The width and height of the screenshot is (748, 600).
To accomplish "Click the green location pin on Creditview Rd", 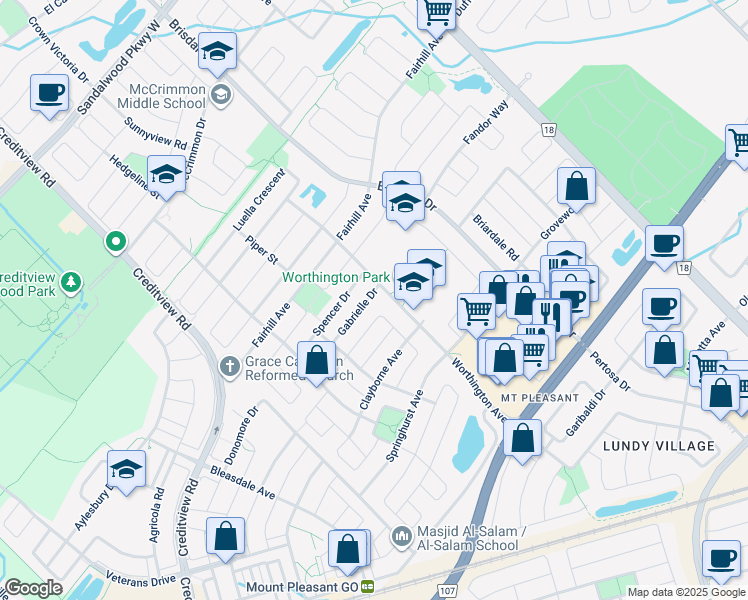I will (115, 242).
